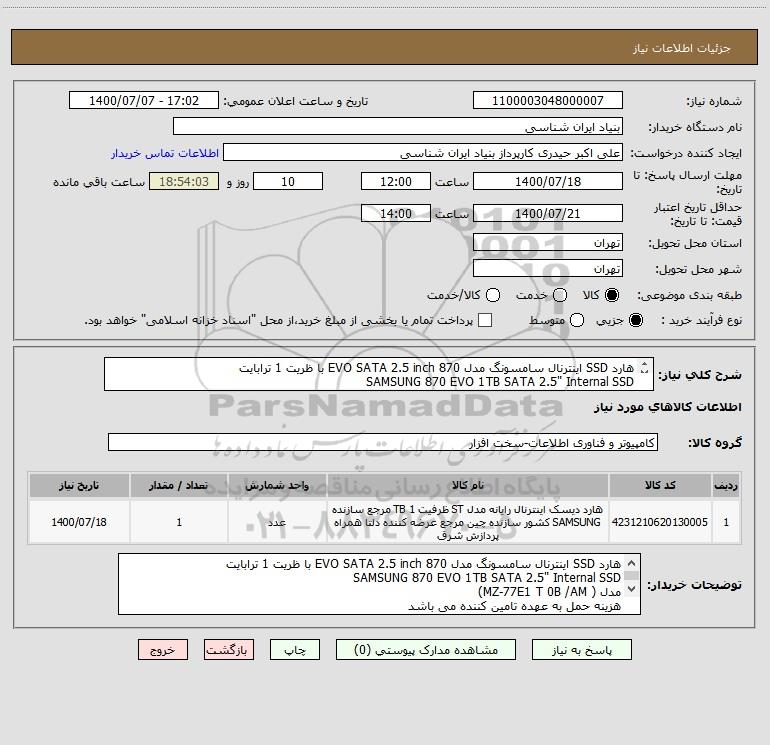Click the بازگشت back button
The width and height of the screenshot is (770, 745).
coord(229,650)
